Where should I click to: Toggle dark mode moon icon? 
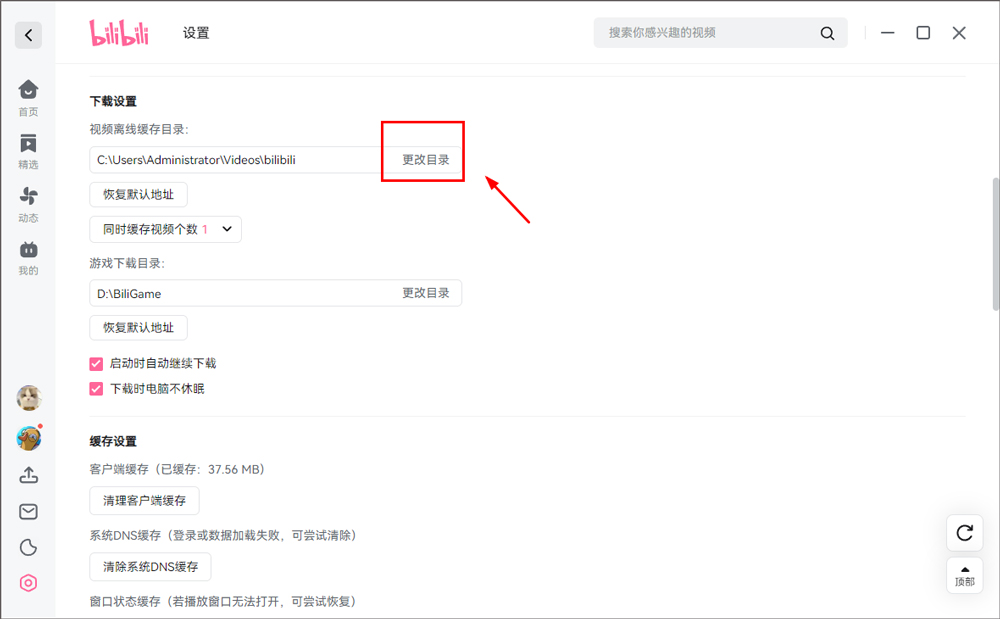[x=28, y=547]
